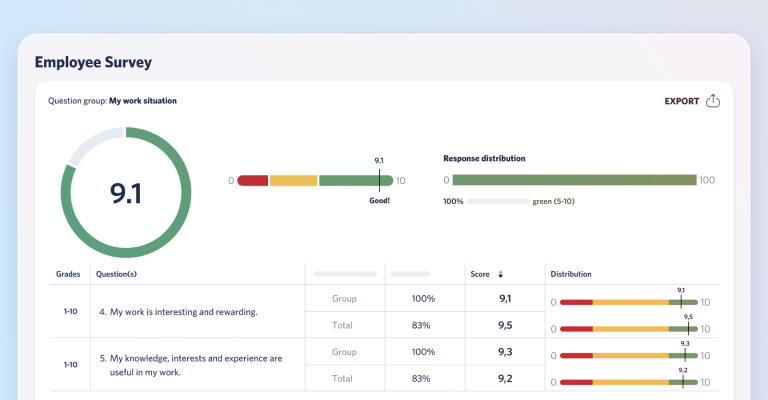Sort by the Score column arrows
The image size is (768, 400).
click(501, 274)
